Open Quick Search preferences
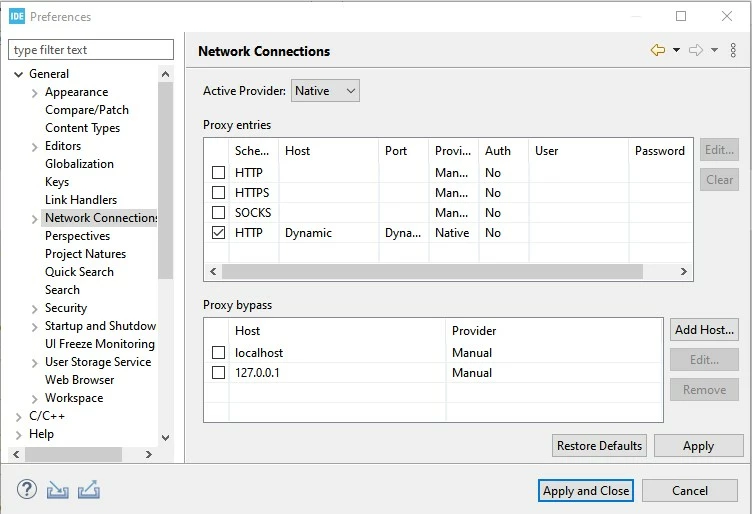752x514 pixels. coord(79,272)
